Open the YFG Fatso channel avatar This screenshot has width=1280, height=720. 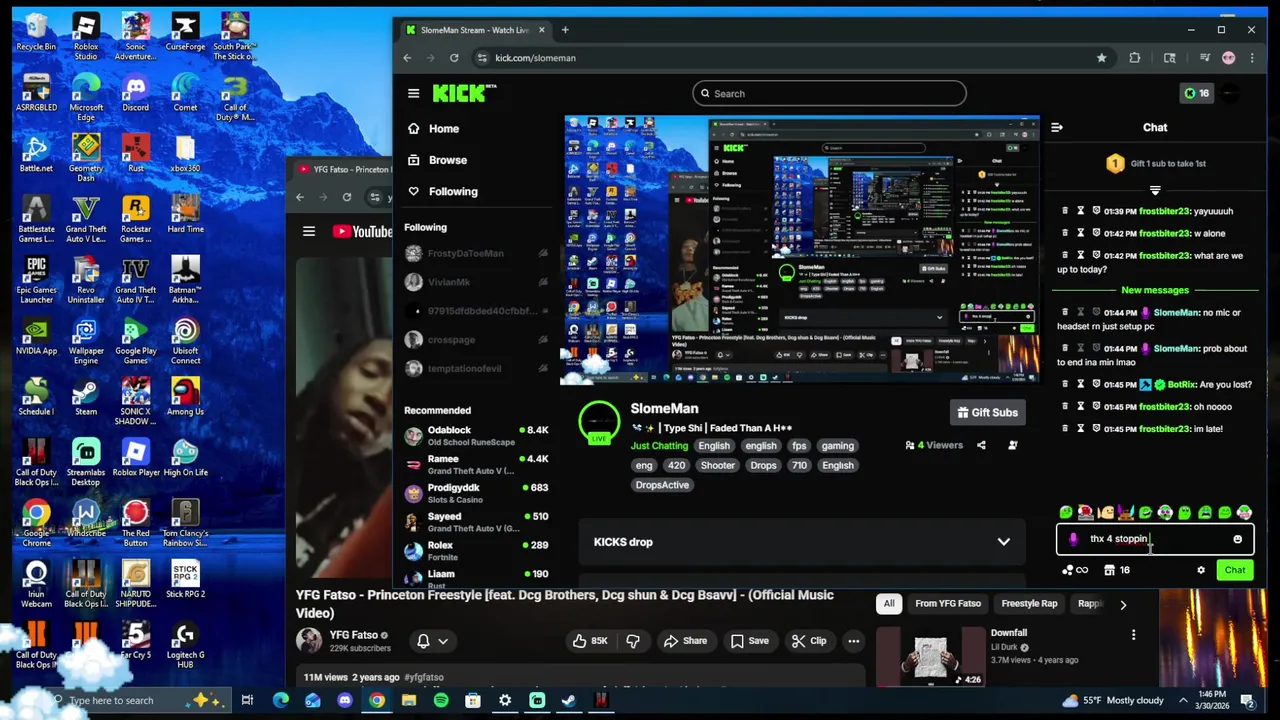point(309,641)
